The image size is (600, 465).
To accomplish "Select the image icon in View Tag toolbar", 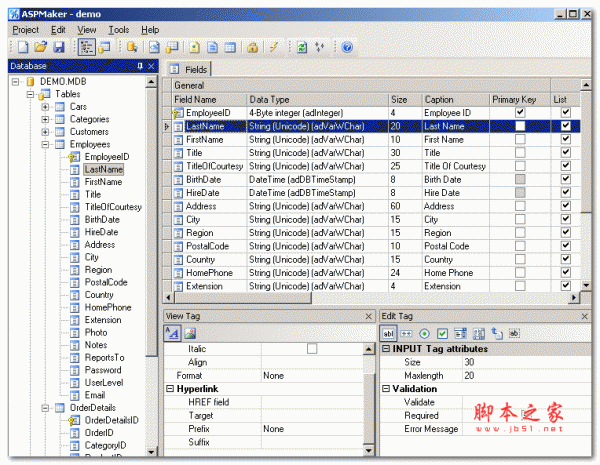I will pos(189,333).
